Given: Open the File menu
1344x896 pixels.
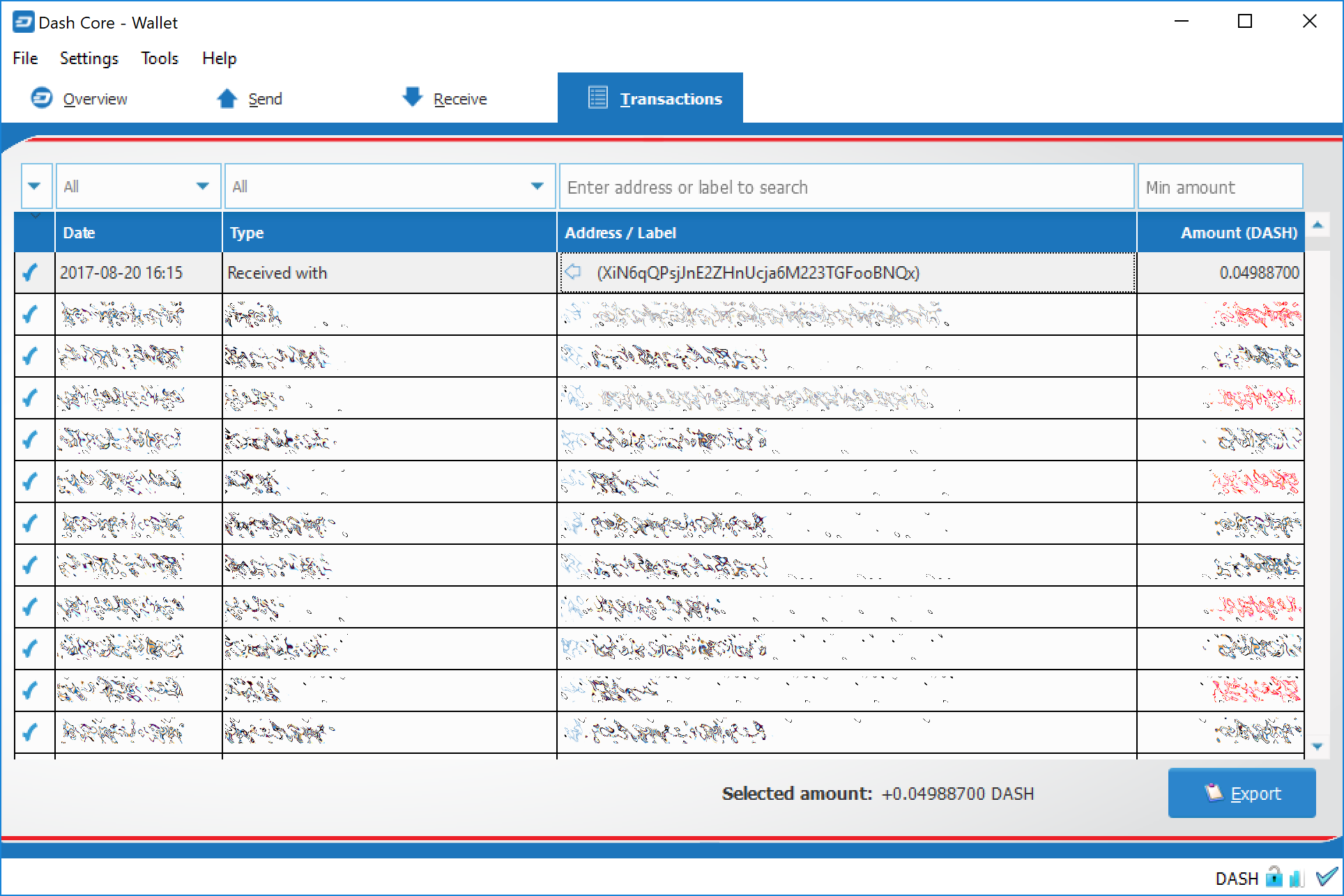Looking at the screenshot, I should [25, 59].
